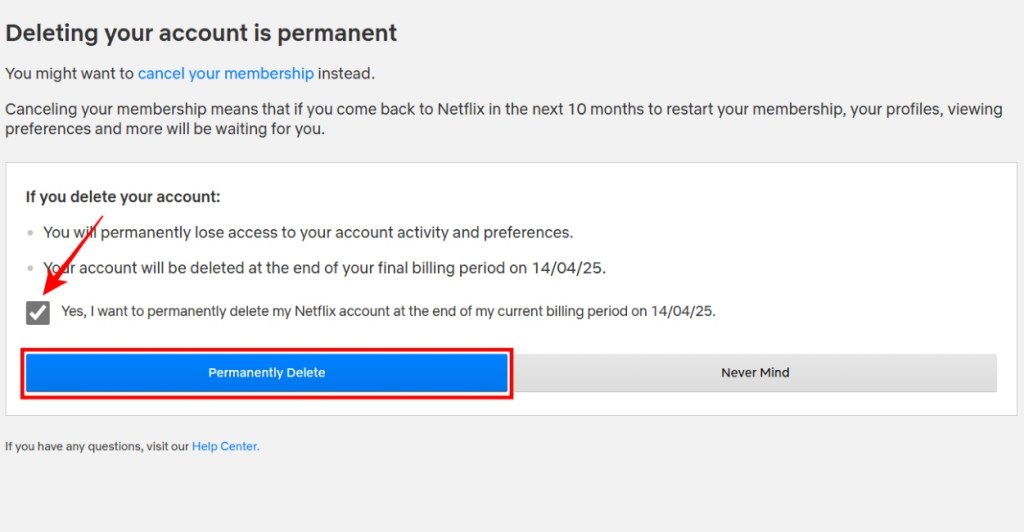Uncheck the permanent deletion confirmation checkbox
1024x532 pixels.
coord(37,312)
